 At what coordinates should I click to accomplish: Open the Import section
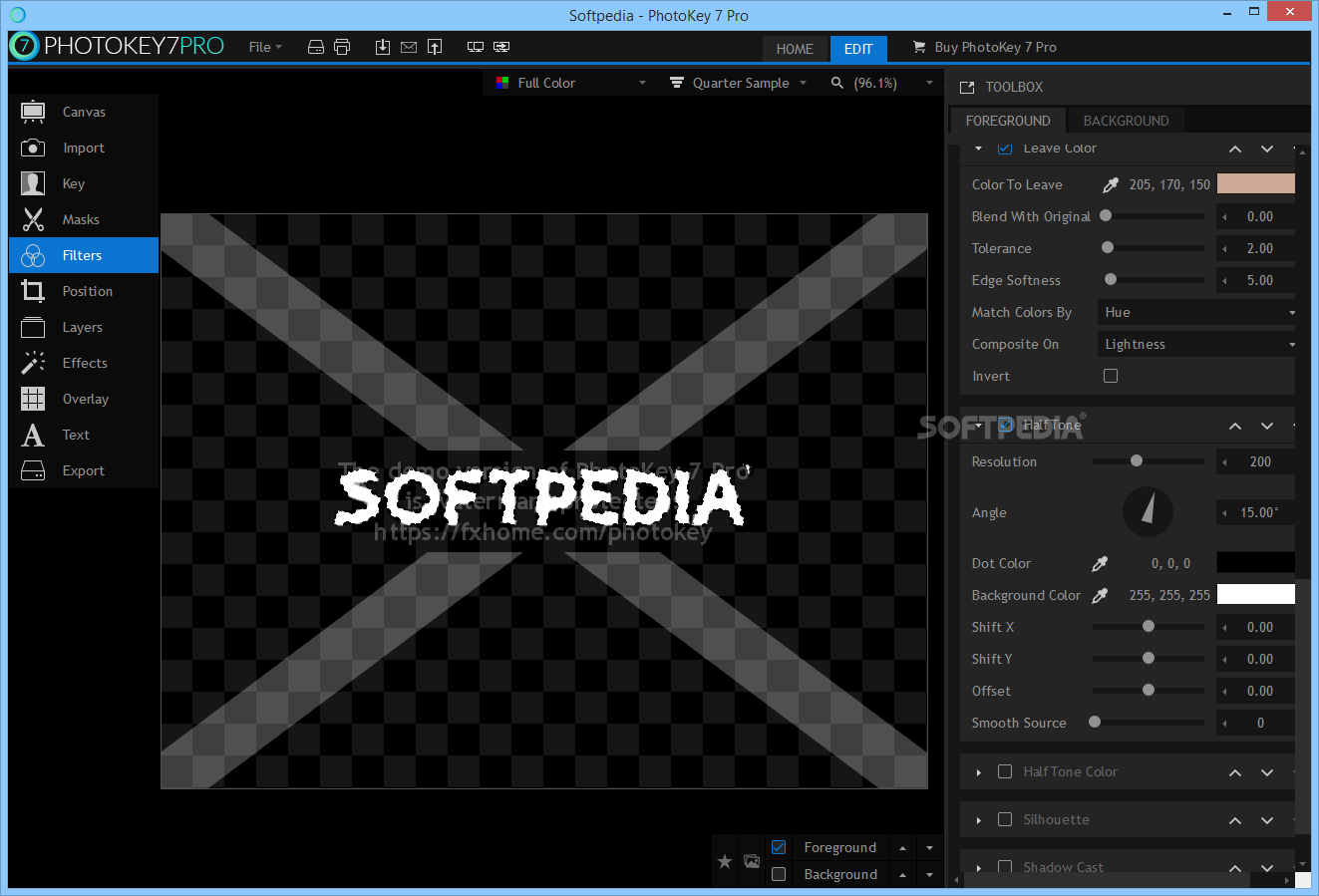(x=84, y=148)
